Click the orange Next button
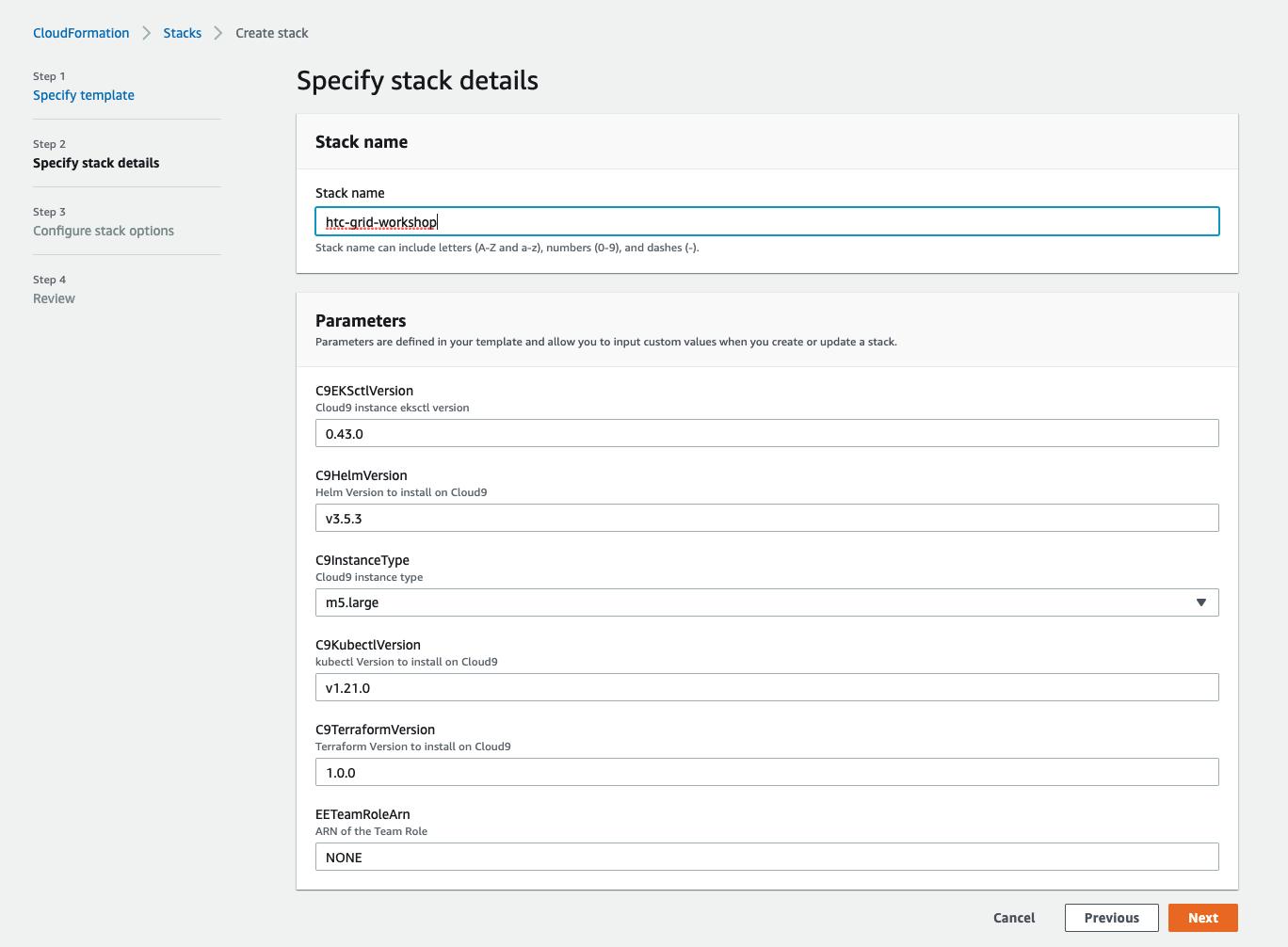 tap(1202, 918)
